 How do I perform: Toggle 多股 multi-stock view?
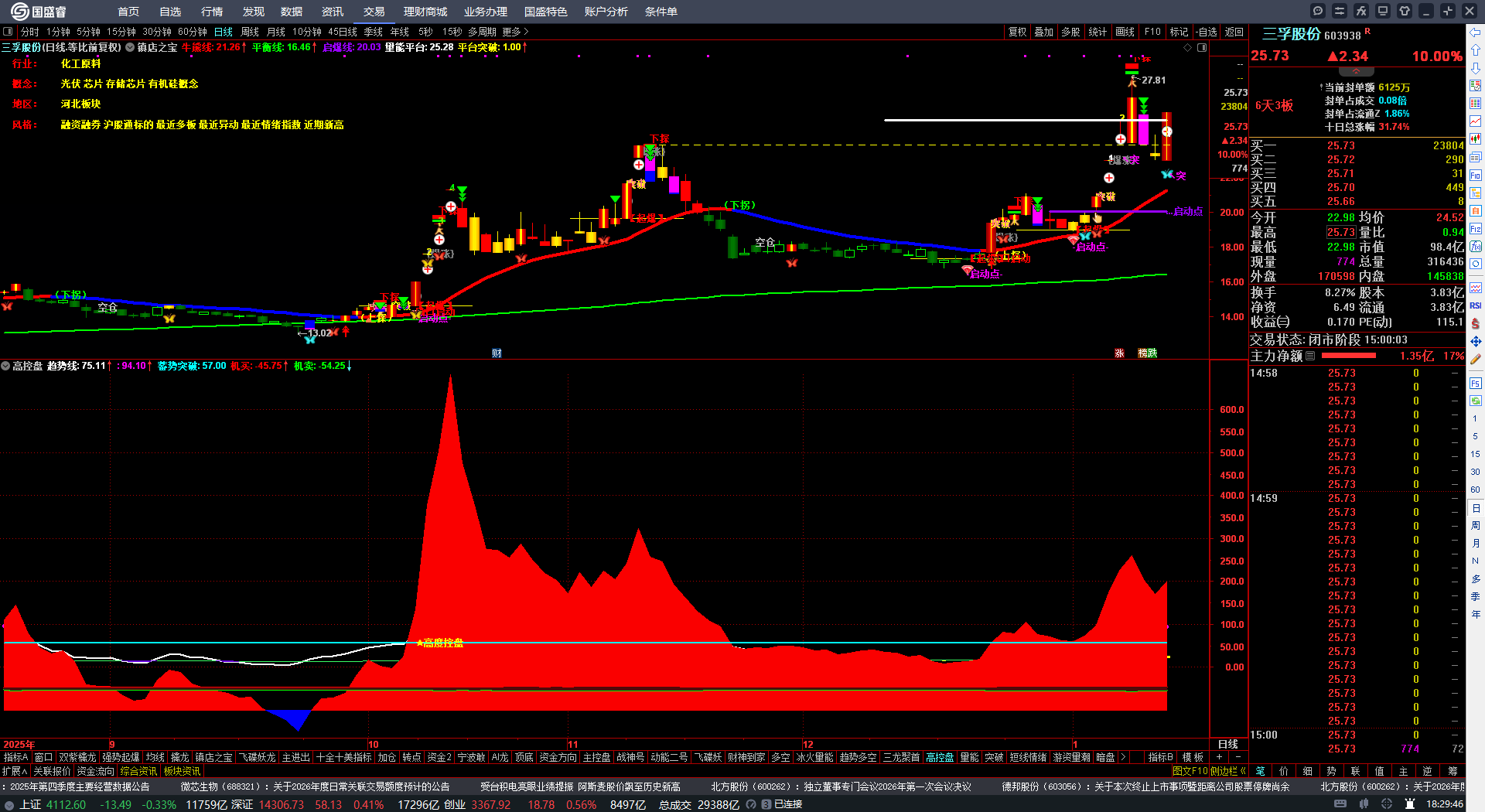point(1070,32)
